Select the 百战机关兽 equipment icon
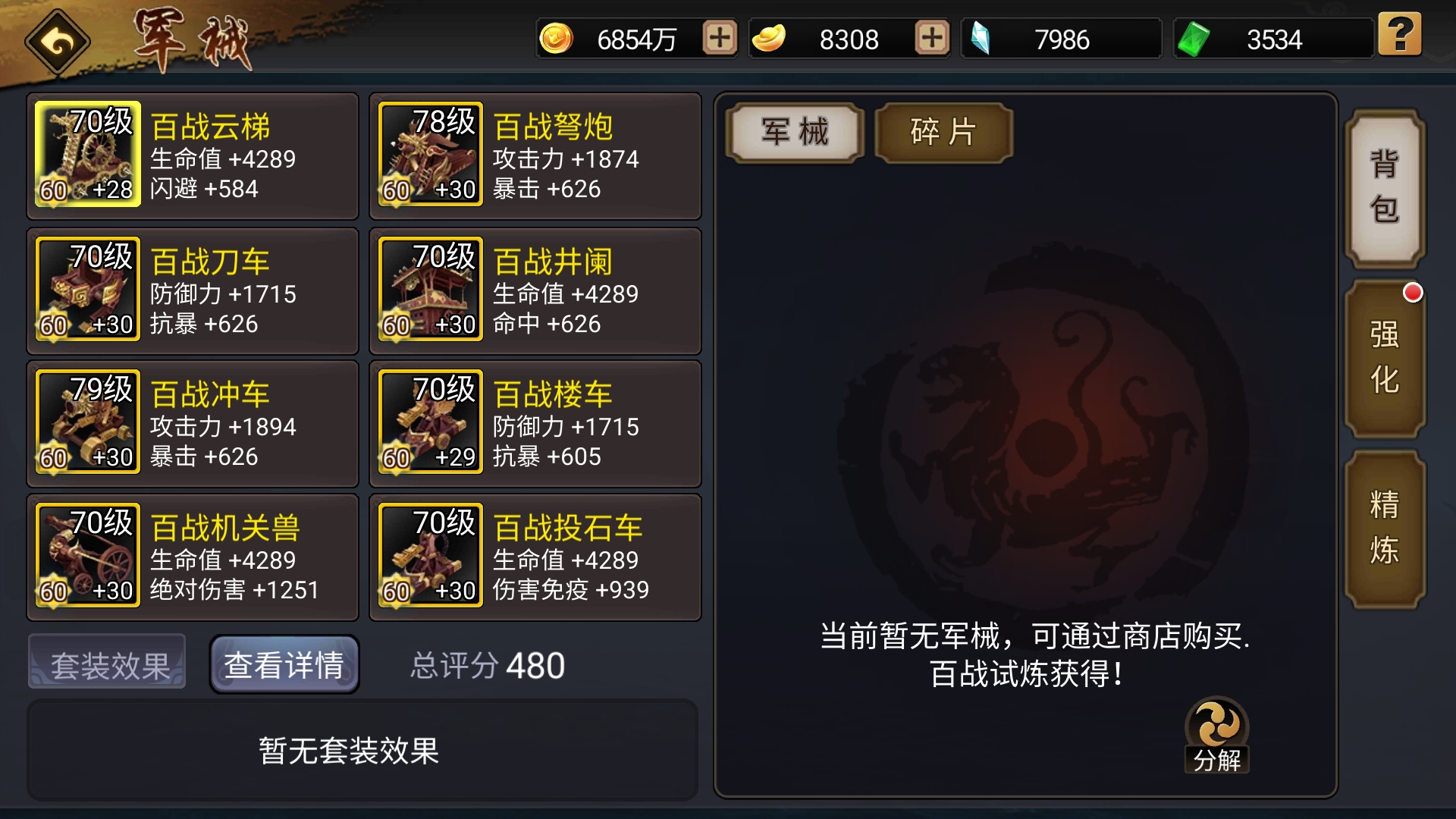 point(88,555)
